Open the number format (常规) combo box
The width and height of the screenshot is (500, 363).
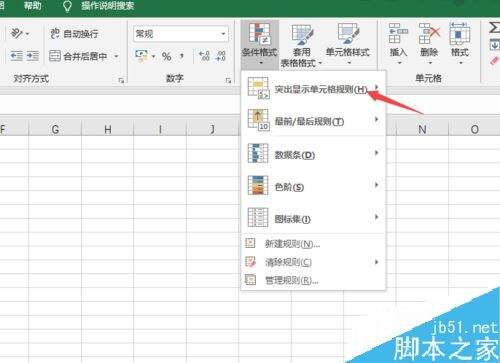coord(180,34)
